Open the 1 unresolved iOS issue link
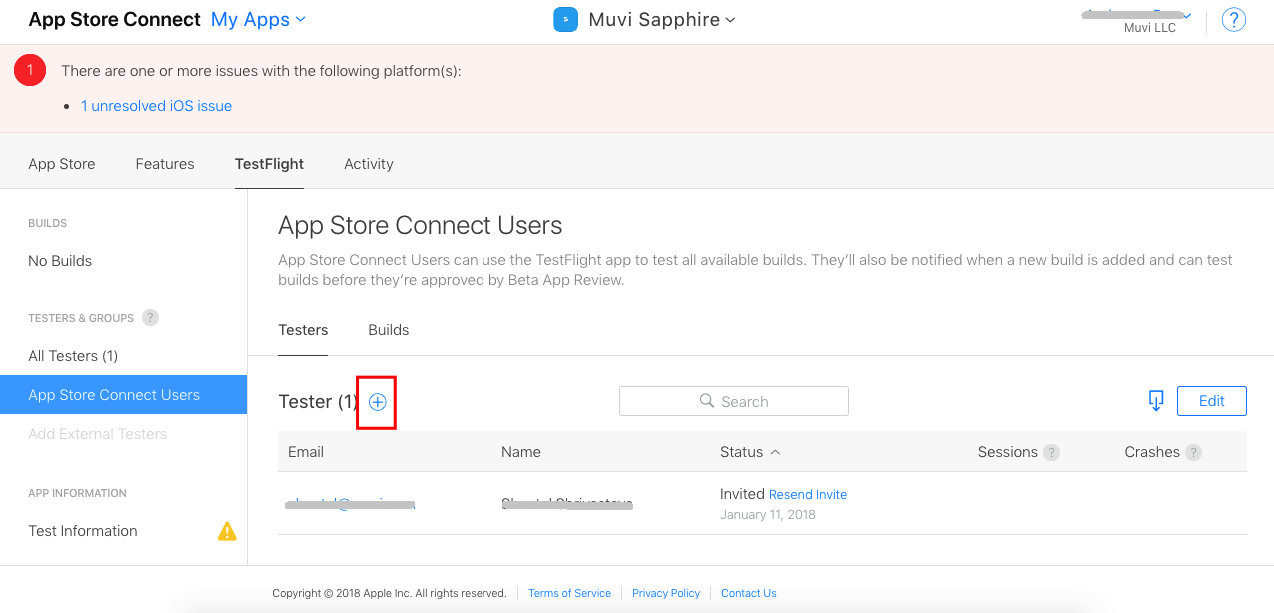This screenshot has height=613, width=1274. pos(157,106)
